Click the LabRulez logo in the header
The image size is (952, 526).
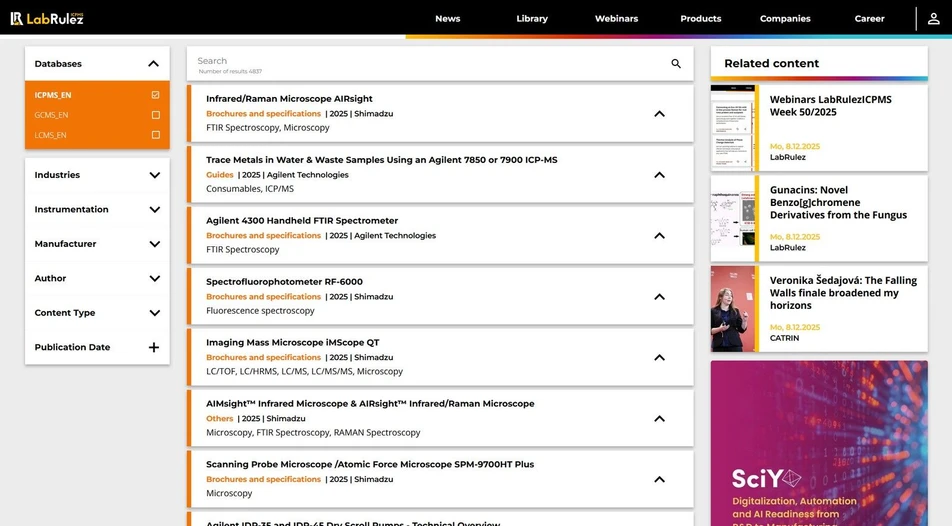(47, 18)
